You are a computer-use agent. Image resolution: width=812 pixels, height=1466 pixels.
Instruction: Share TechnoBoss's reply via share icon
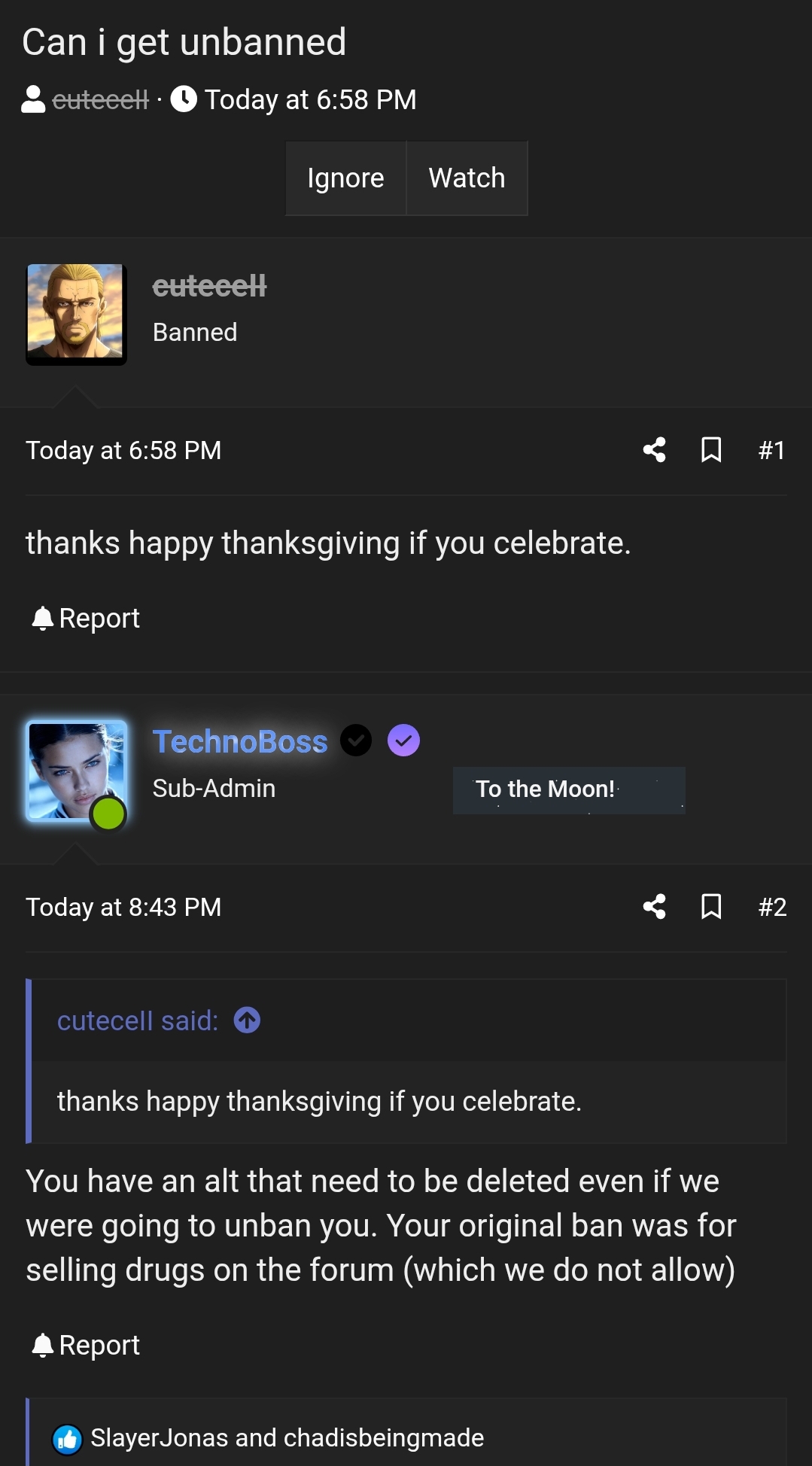point(653,907)
